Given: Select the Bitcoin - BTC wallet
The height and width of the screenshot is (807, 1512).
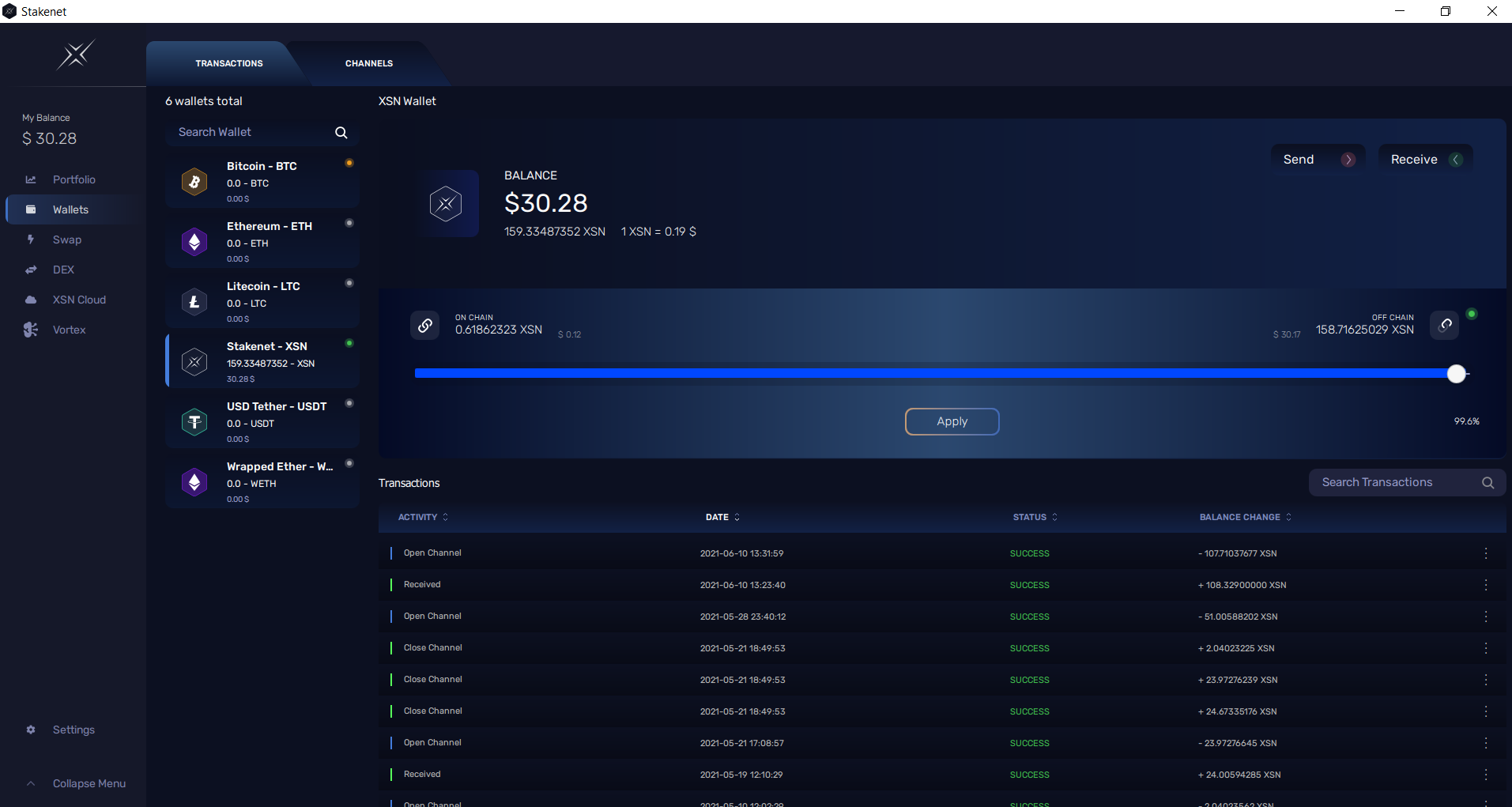Looking at the screenshot, I should (x=262, y=182).
